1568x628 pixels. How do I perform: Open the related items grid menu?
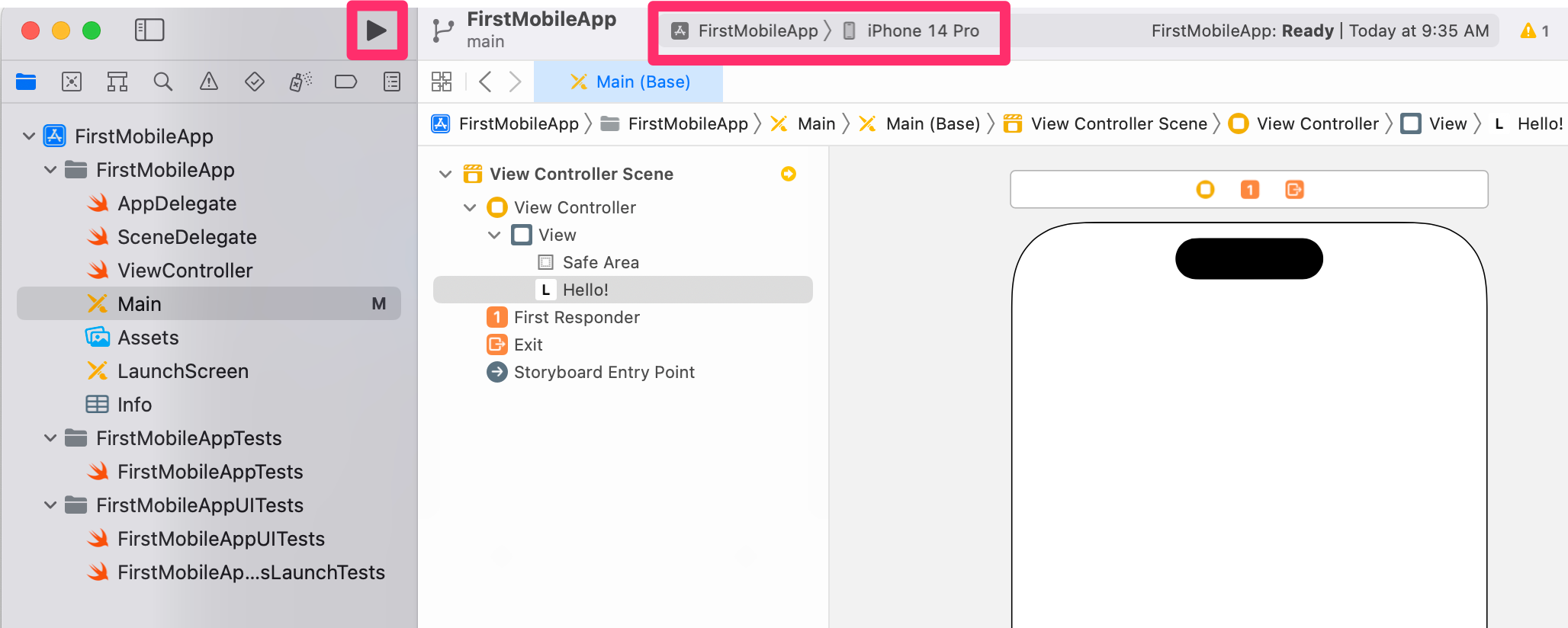(442, 82)
